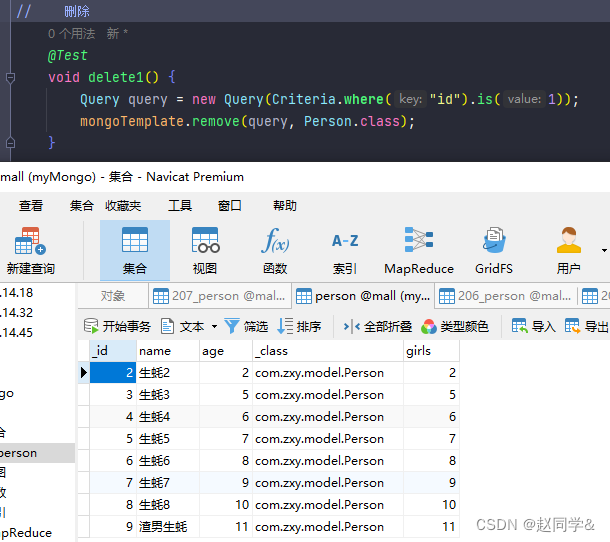
Task: Click the Filter (筛选) funnel button
Action: tap(246, 326)
